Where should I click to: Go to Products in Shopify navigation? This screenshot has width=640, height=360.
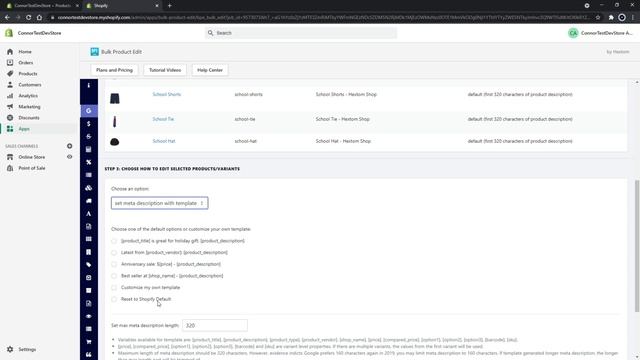point(28,74)
